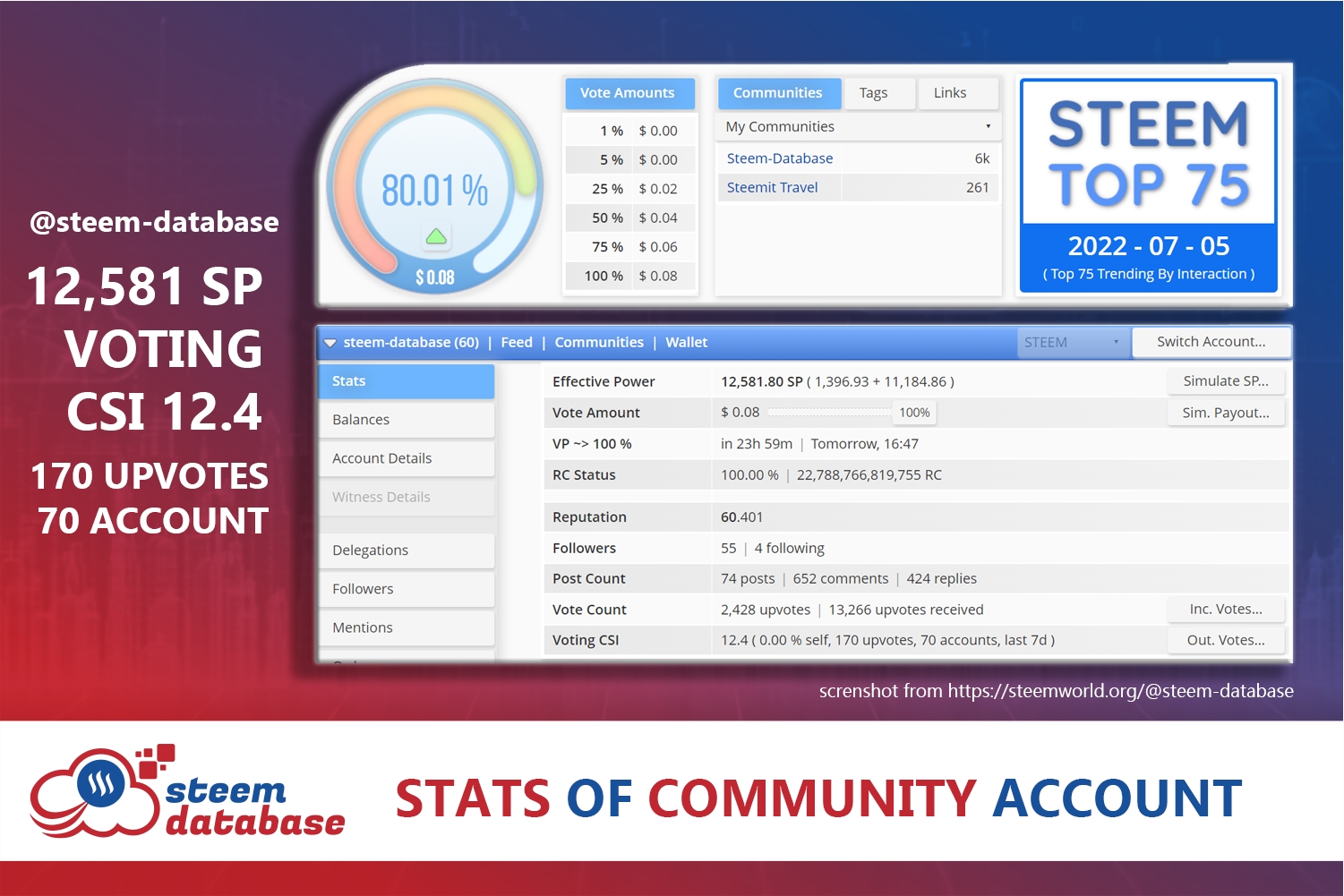Screen dimensions: 1344x896
Task: Click the 261 count beside Steemit Travel
Action: pyautogui.click(x=978, y=188)
